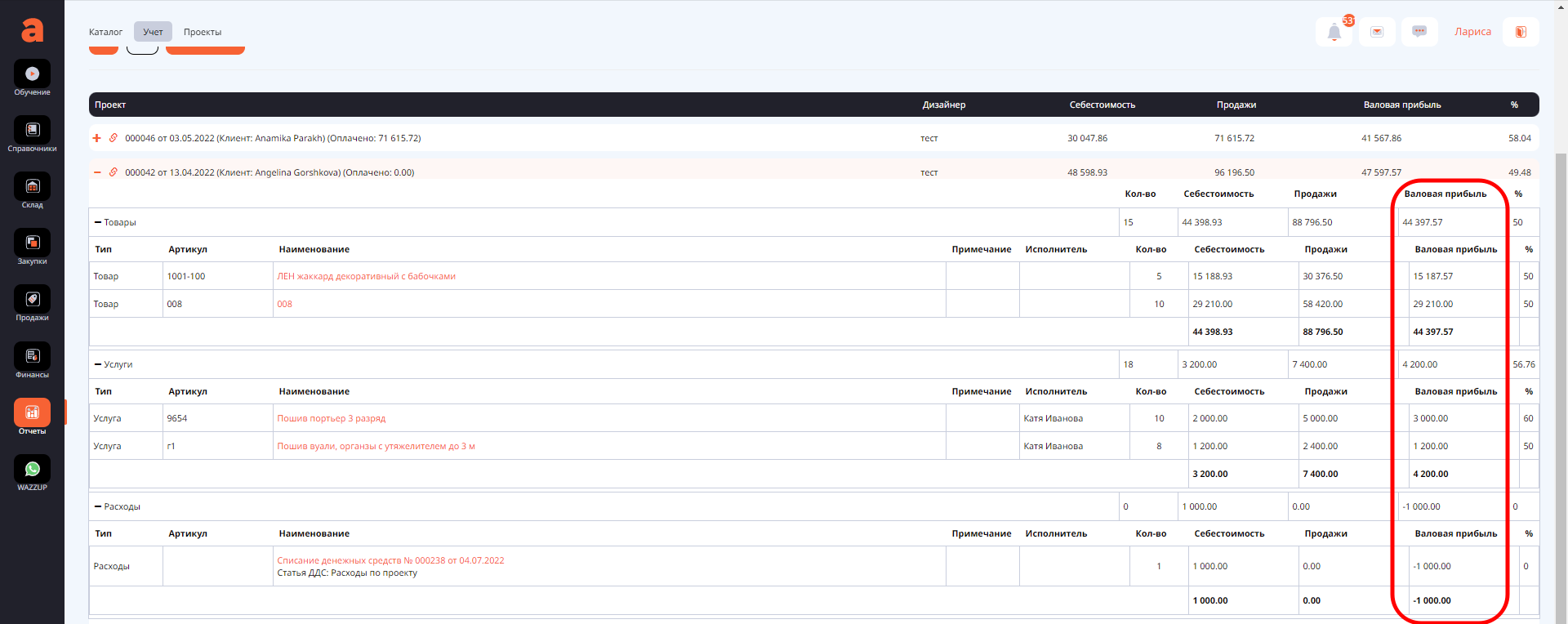Open the notifications bell icon

tap(1334, 32)
